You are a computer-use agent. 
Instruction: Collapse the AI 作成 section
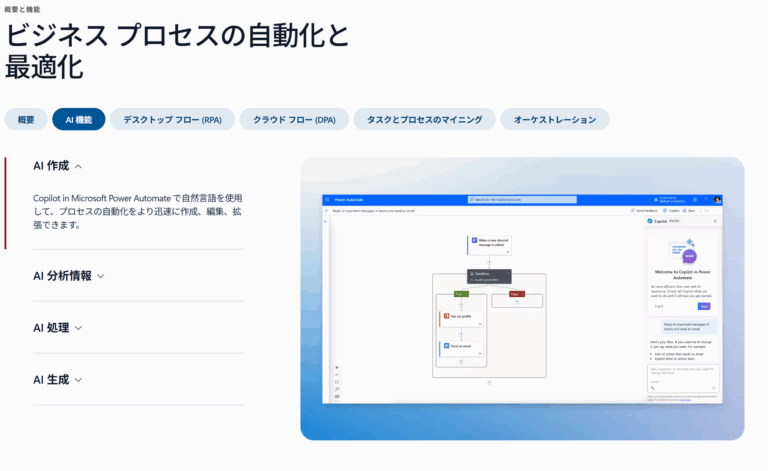58,166
